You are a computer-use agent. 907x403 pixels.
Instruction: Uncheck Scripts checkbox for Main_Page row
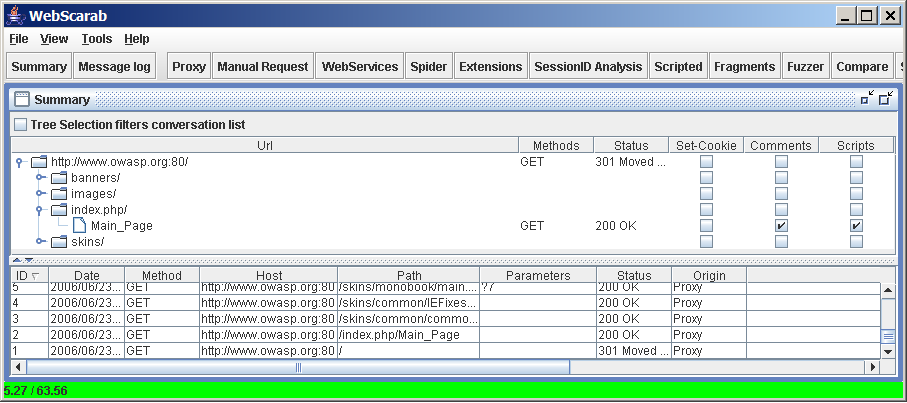tap(857, 225)
